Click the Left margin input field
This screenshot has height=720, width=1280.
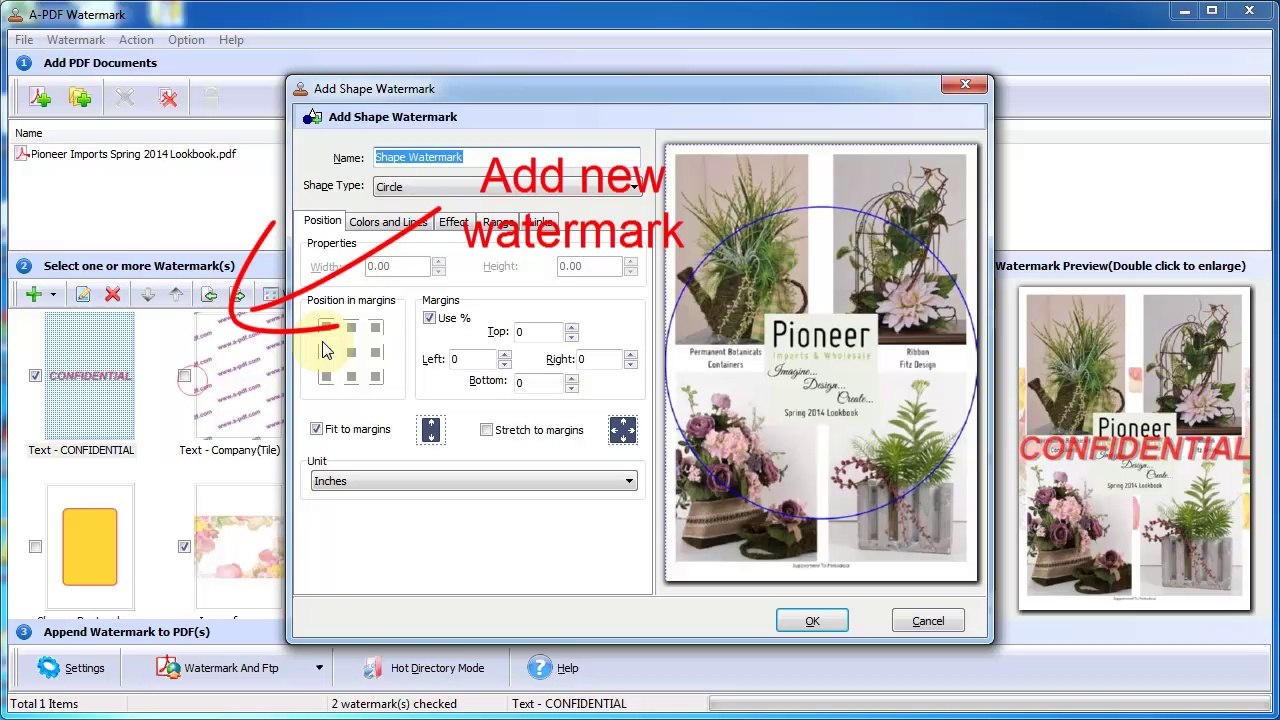[473, 360]
